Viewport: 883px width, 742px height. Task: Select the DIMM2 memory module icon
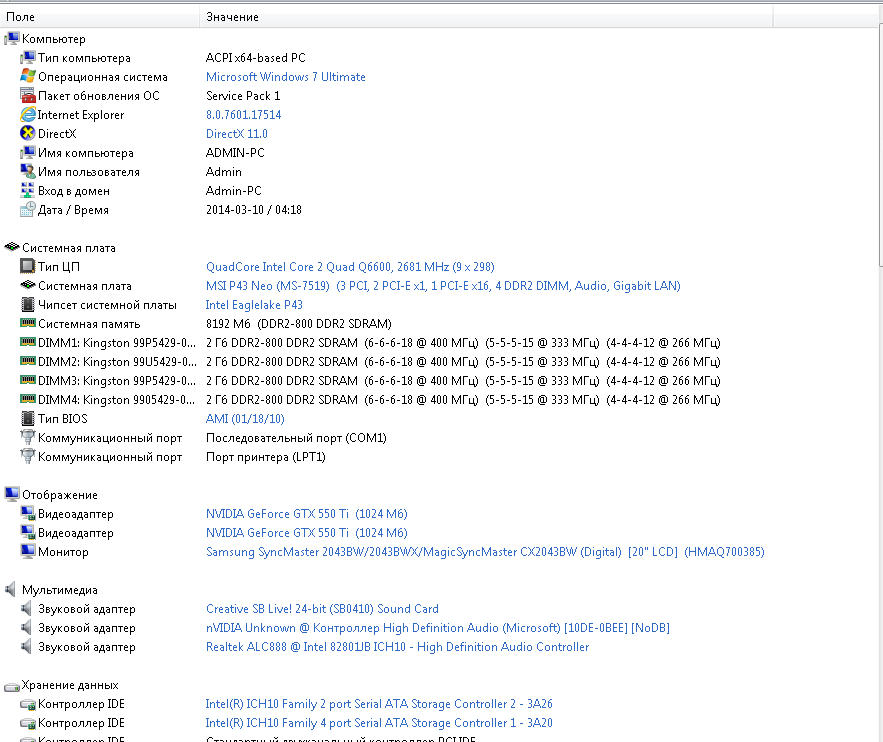click(28, 361)
